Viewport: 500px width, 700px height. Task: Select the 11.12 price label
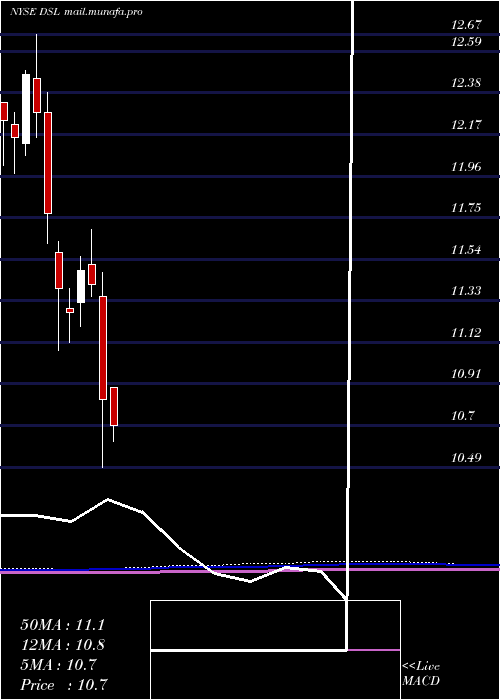(466, 333)
